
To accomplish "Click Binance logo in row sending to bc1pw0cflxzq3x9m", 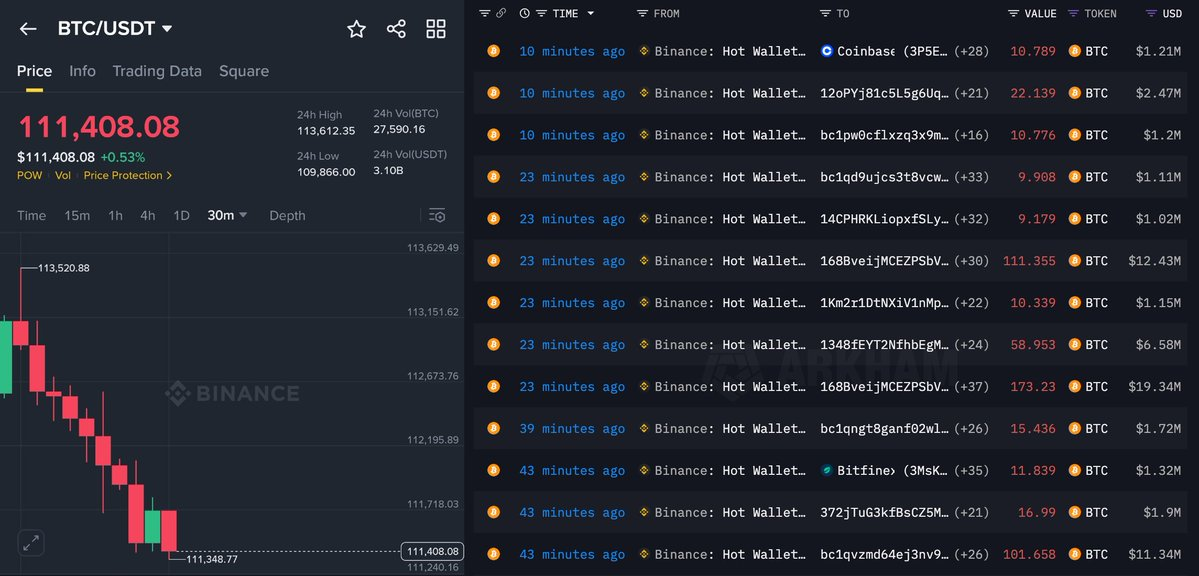I will coord(644,135).
